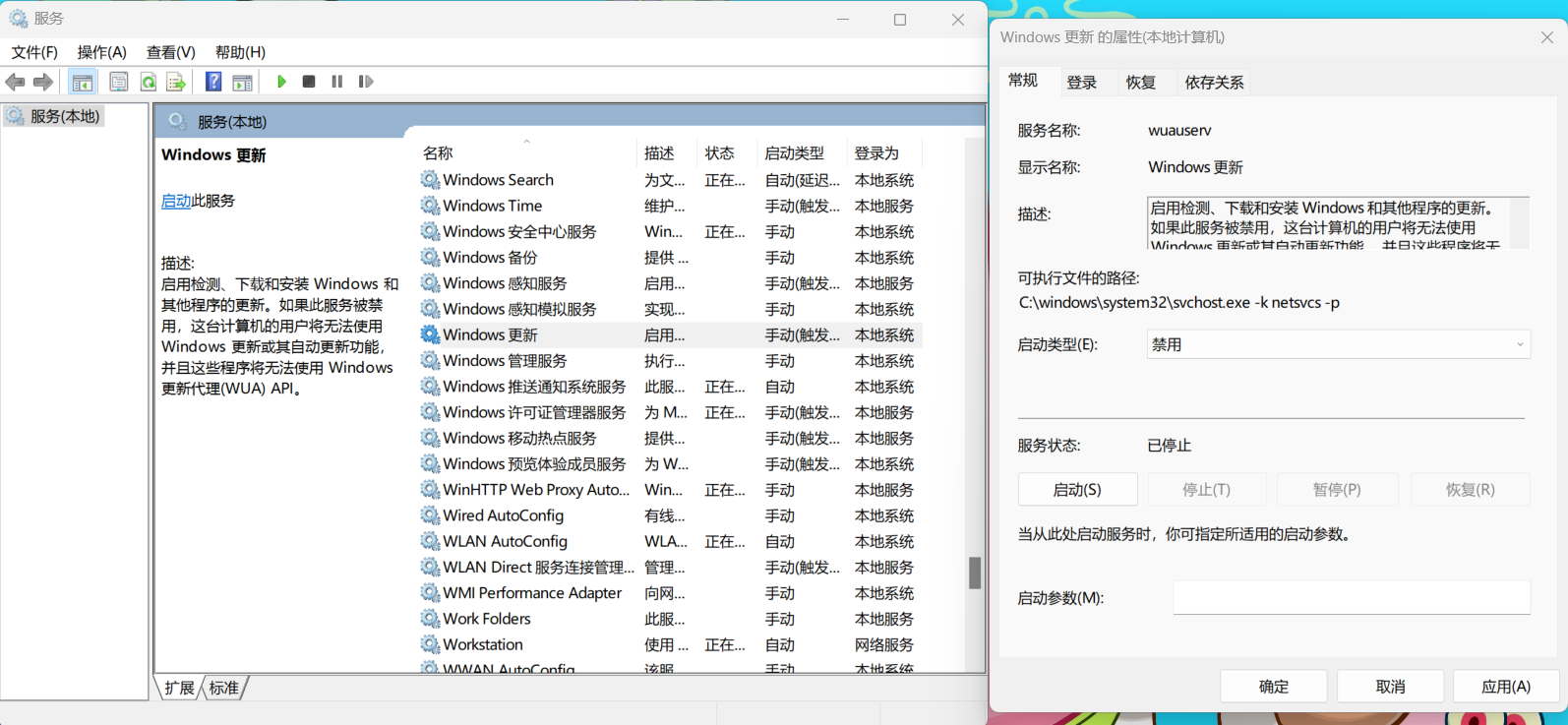Image resolution: width=1568 pixels, height=725 pixels.
Task: Refresh the services list with toolbar icon
Action: pyautogui.click(x=148, y=82)
